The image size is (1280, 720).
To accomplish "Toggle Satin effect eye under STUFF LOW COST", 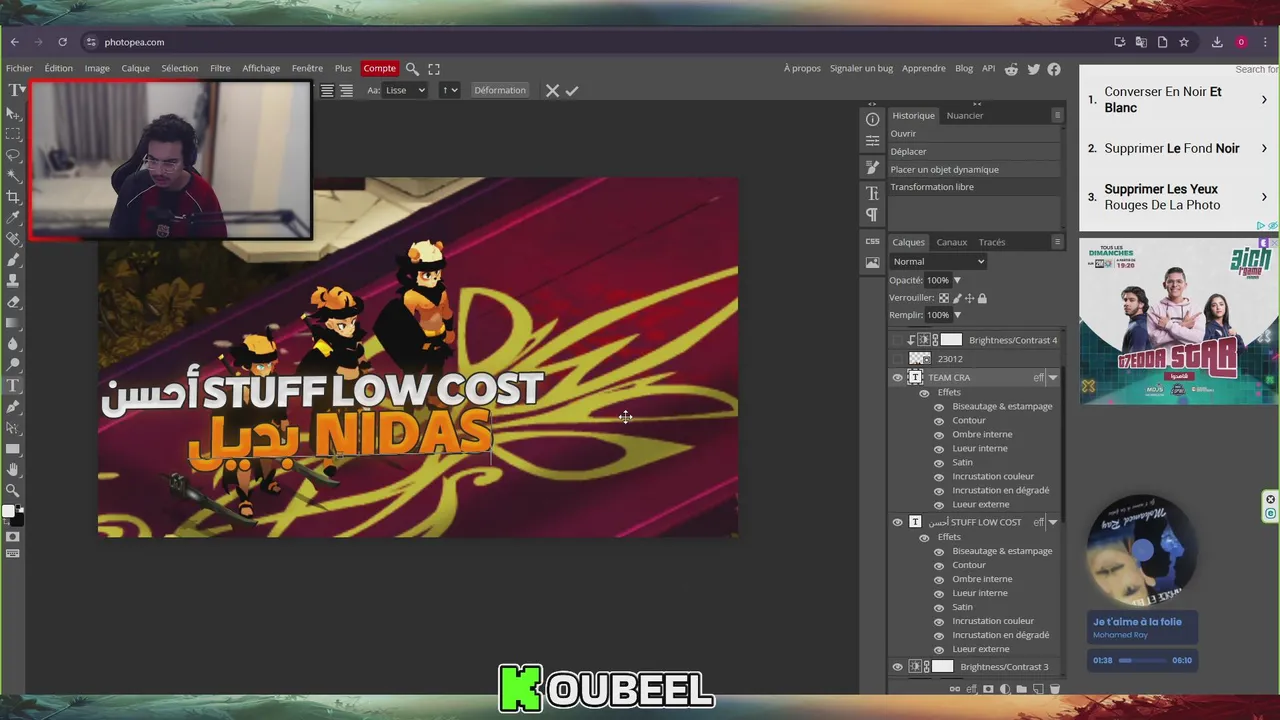I will click(x=939, y=607).
